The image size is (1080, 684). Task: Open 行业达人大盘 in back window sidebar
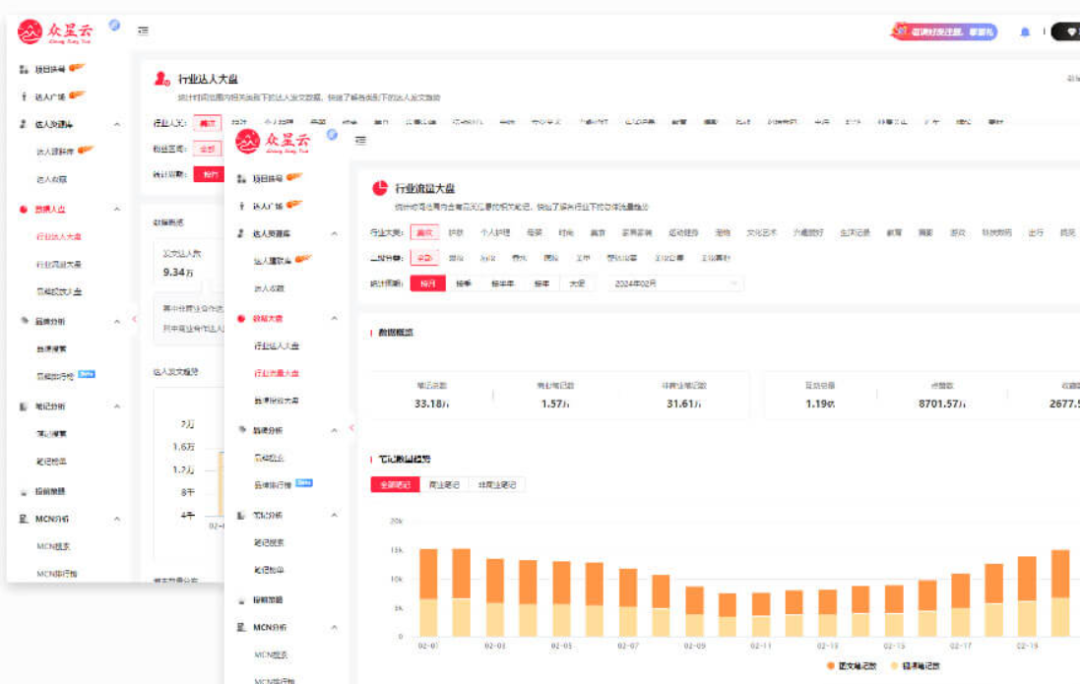59,236
